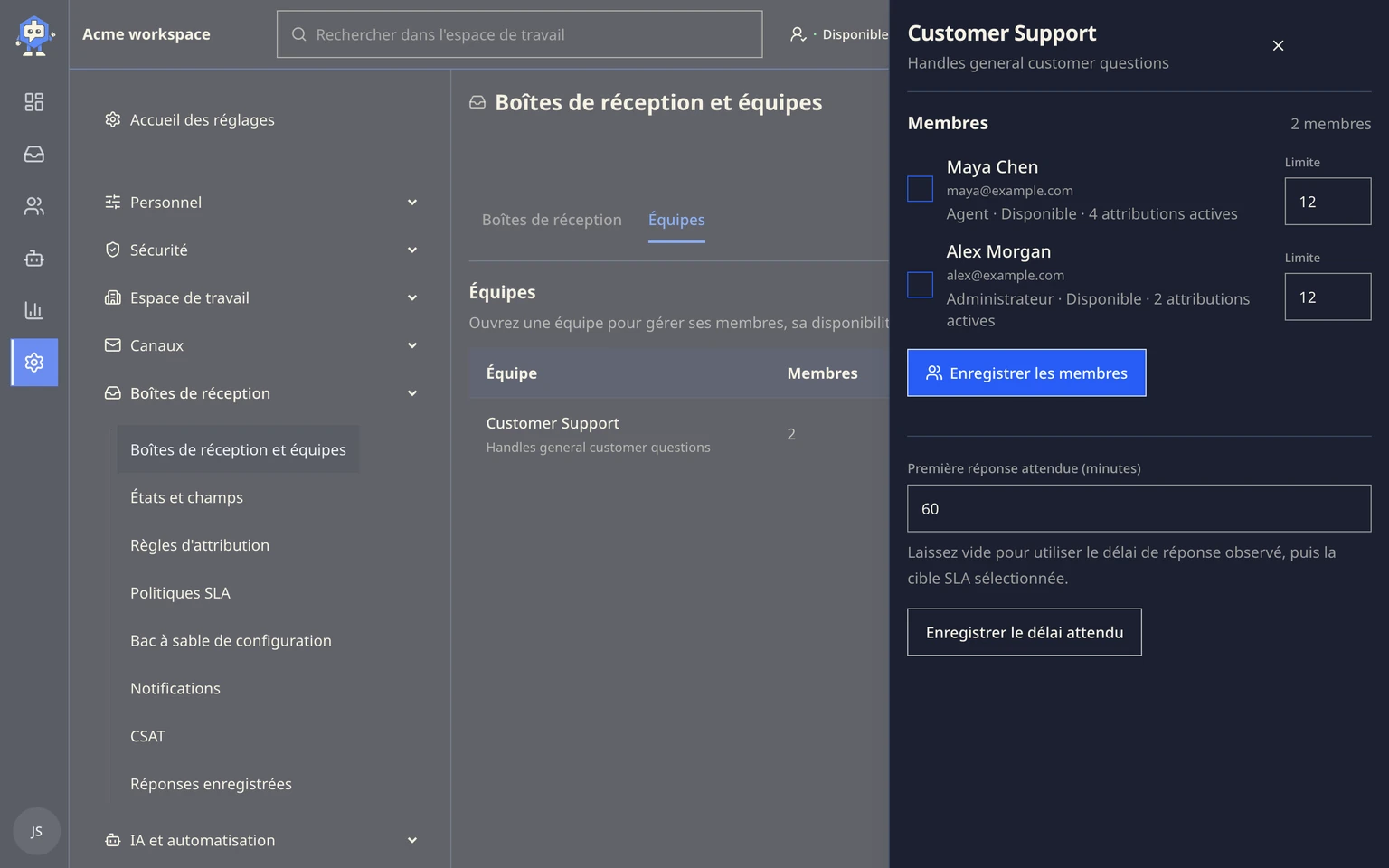Open Politiques SLA page

pos(180,593)
